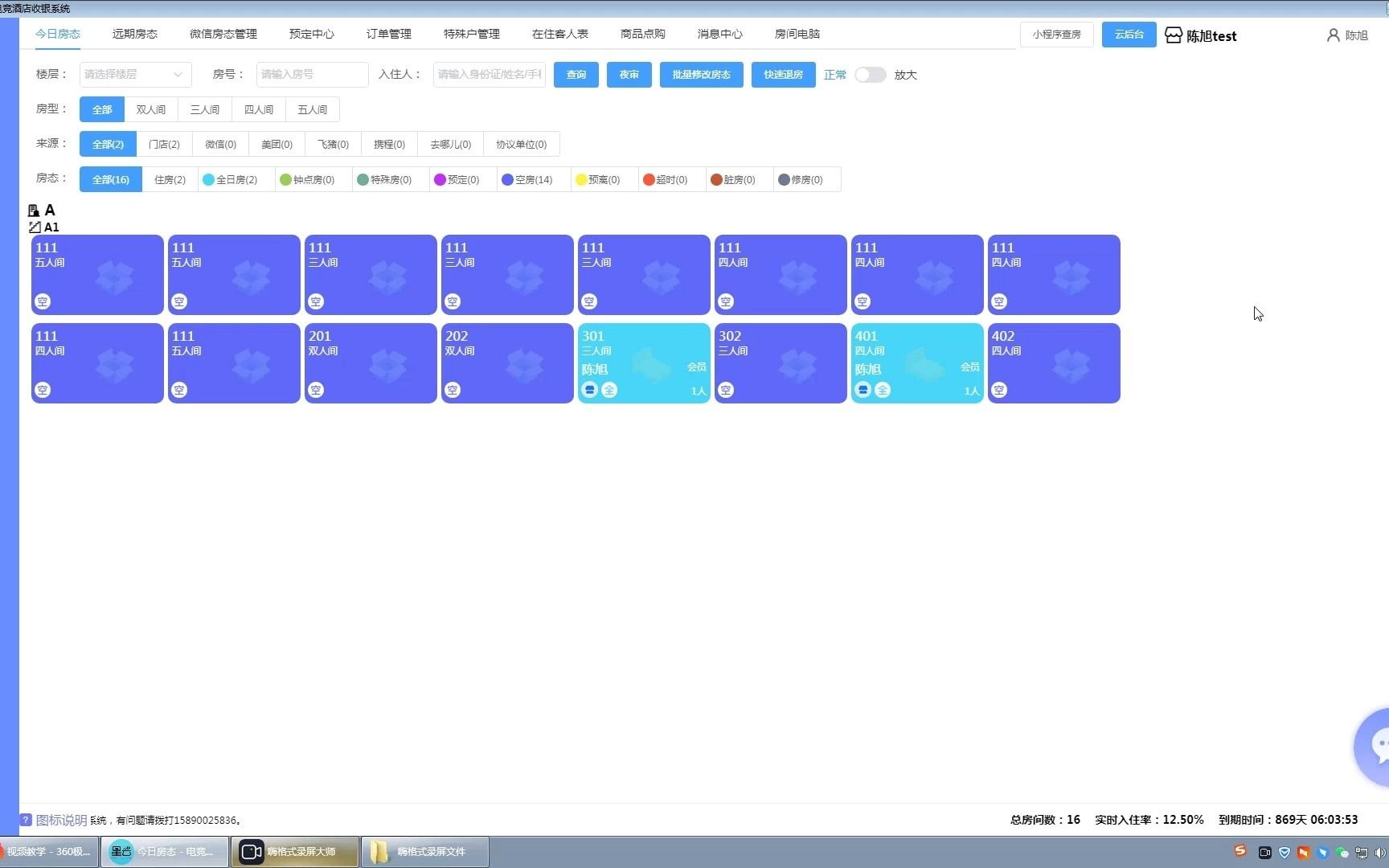The image size is (1389, 868).
Task: Toggle the 正常/放大 display switch
Action: (x=870, y=75)
